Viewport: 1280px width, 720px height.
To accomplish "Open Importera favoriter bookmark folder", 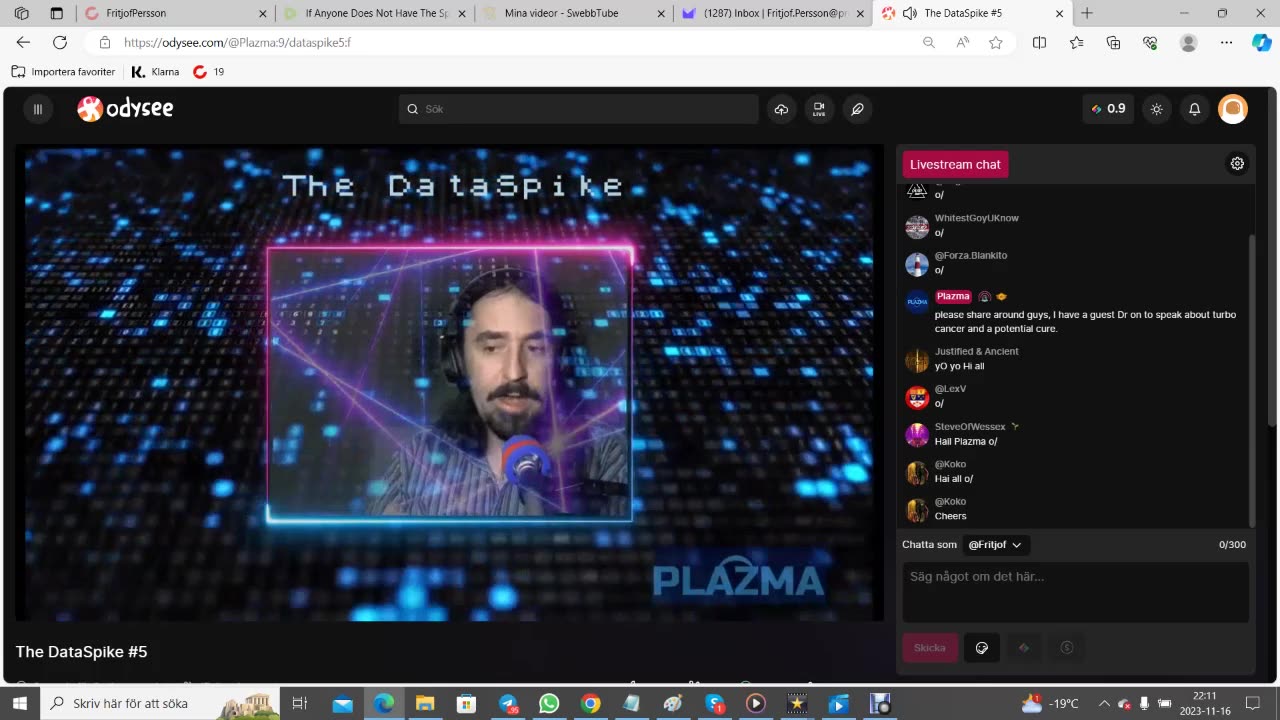I will tap(63, 72).
